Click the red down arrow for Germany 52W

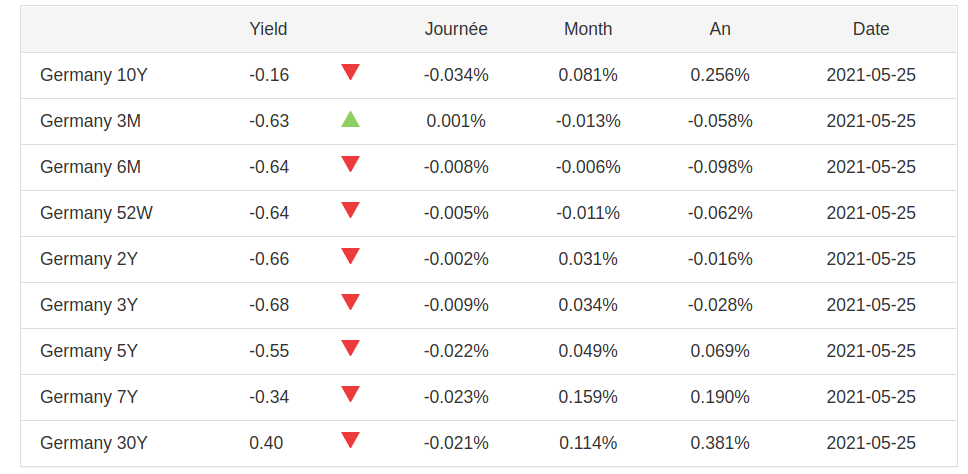[350, 210]
